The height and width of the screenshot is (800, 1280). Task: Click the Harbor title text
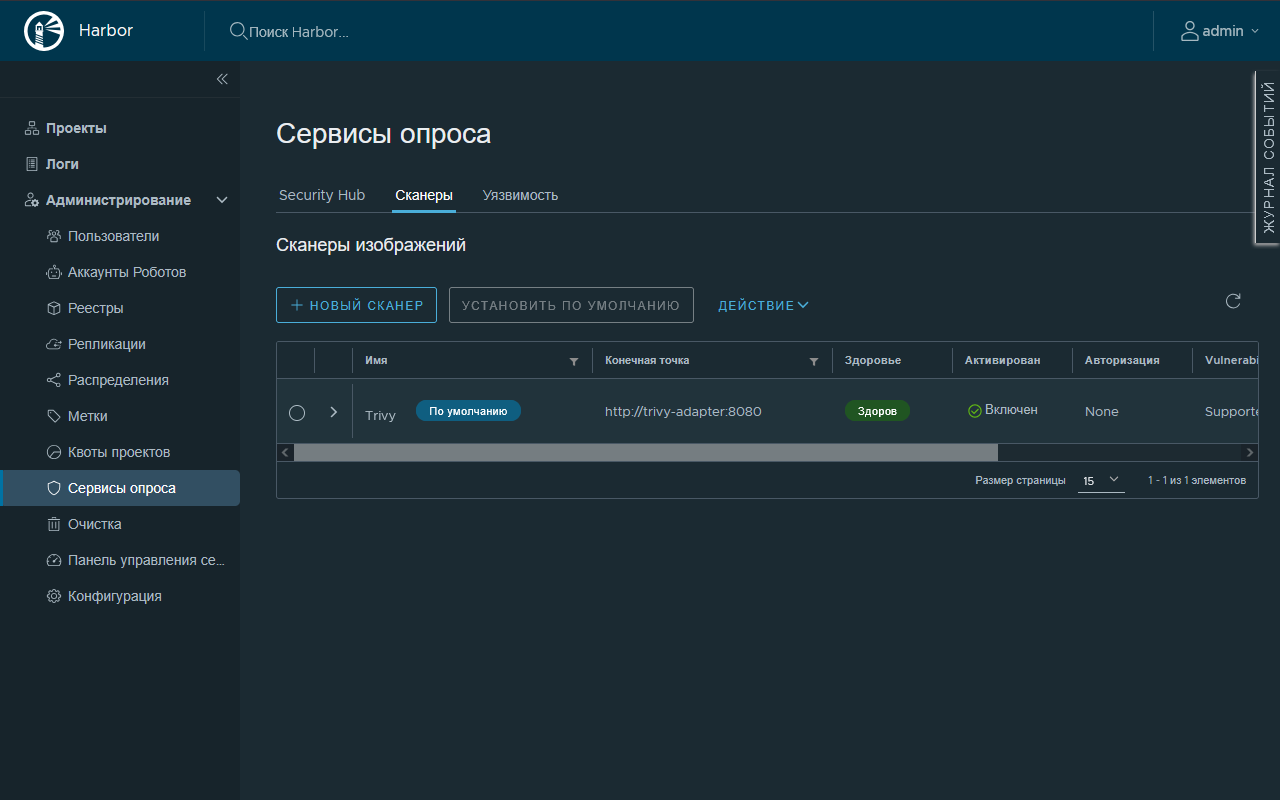pos(106,30)
